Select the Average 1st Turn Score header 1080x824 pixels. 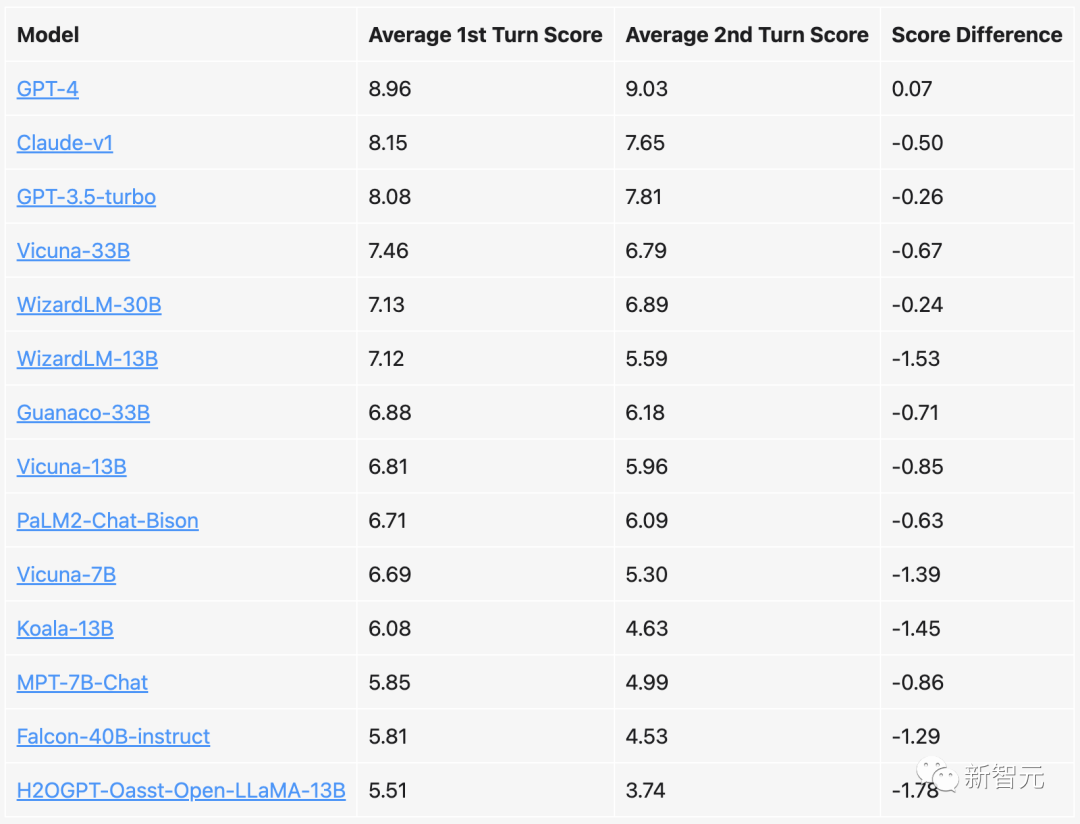point(485,35)
